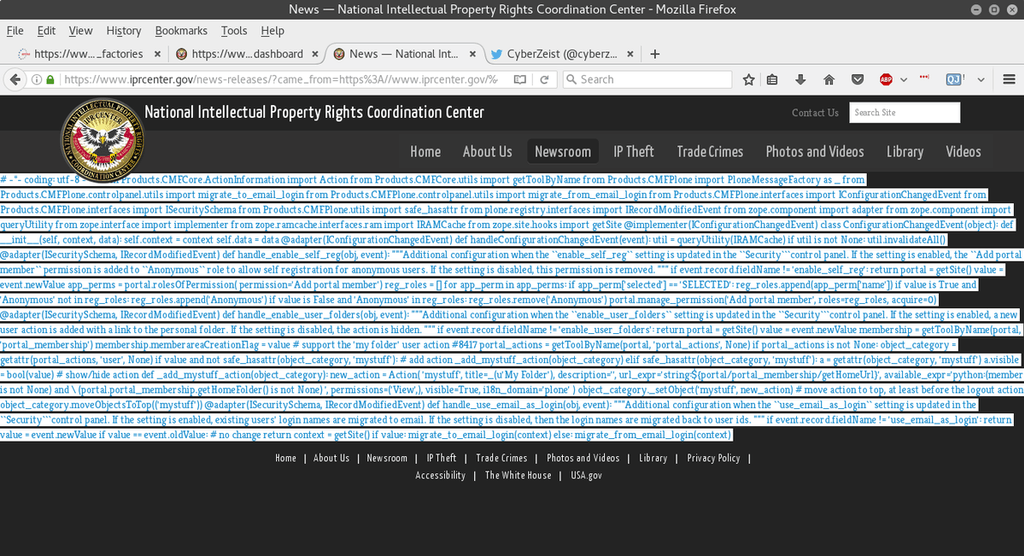Maximize the Firefox window
1024x556 pixels.
[994, 9]
